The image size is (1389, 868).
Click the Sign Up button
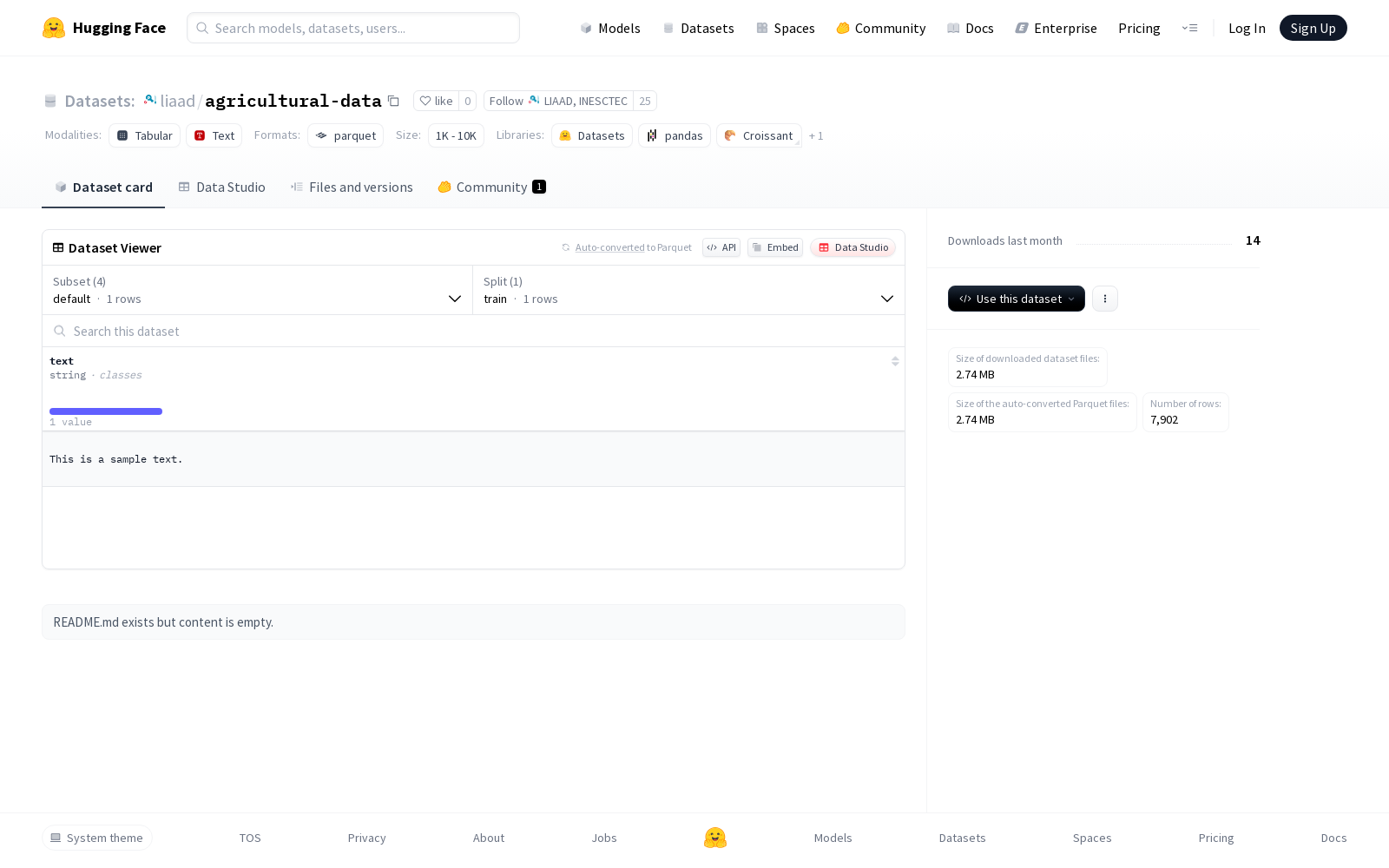(x=1313, y=28)
